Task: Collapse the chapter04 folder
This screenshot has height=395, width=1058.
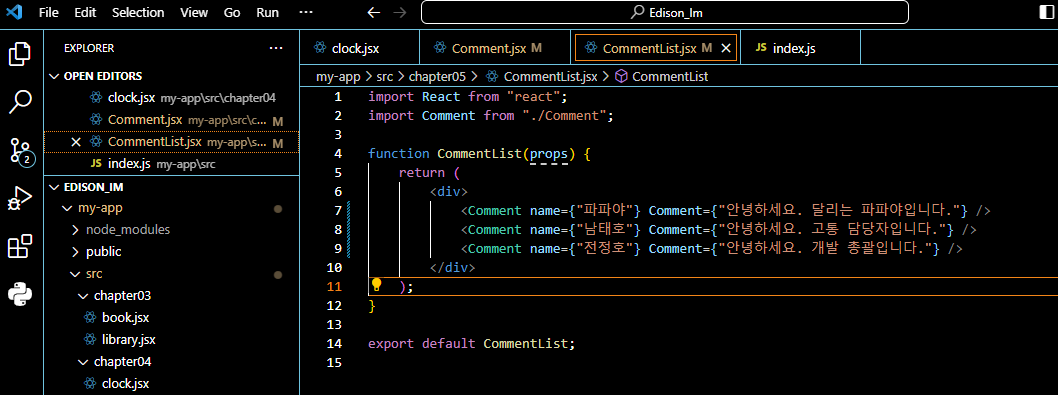Action: point(171,362)
